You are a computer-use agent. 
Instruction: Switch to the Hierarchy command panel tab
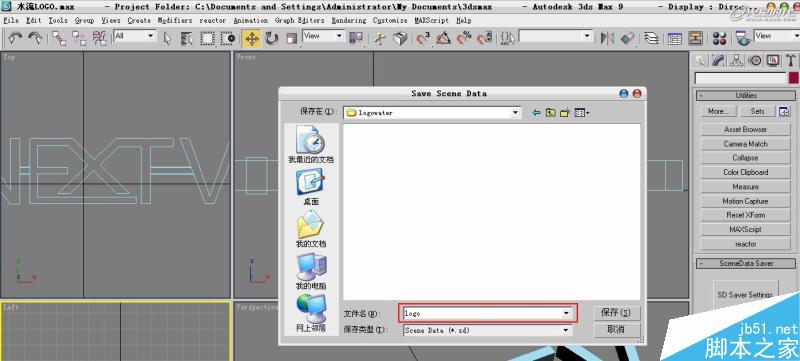(x=736, y=61)
